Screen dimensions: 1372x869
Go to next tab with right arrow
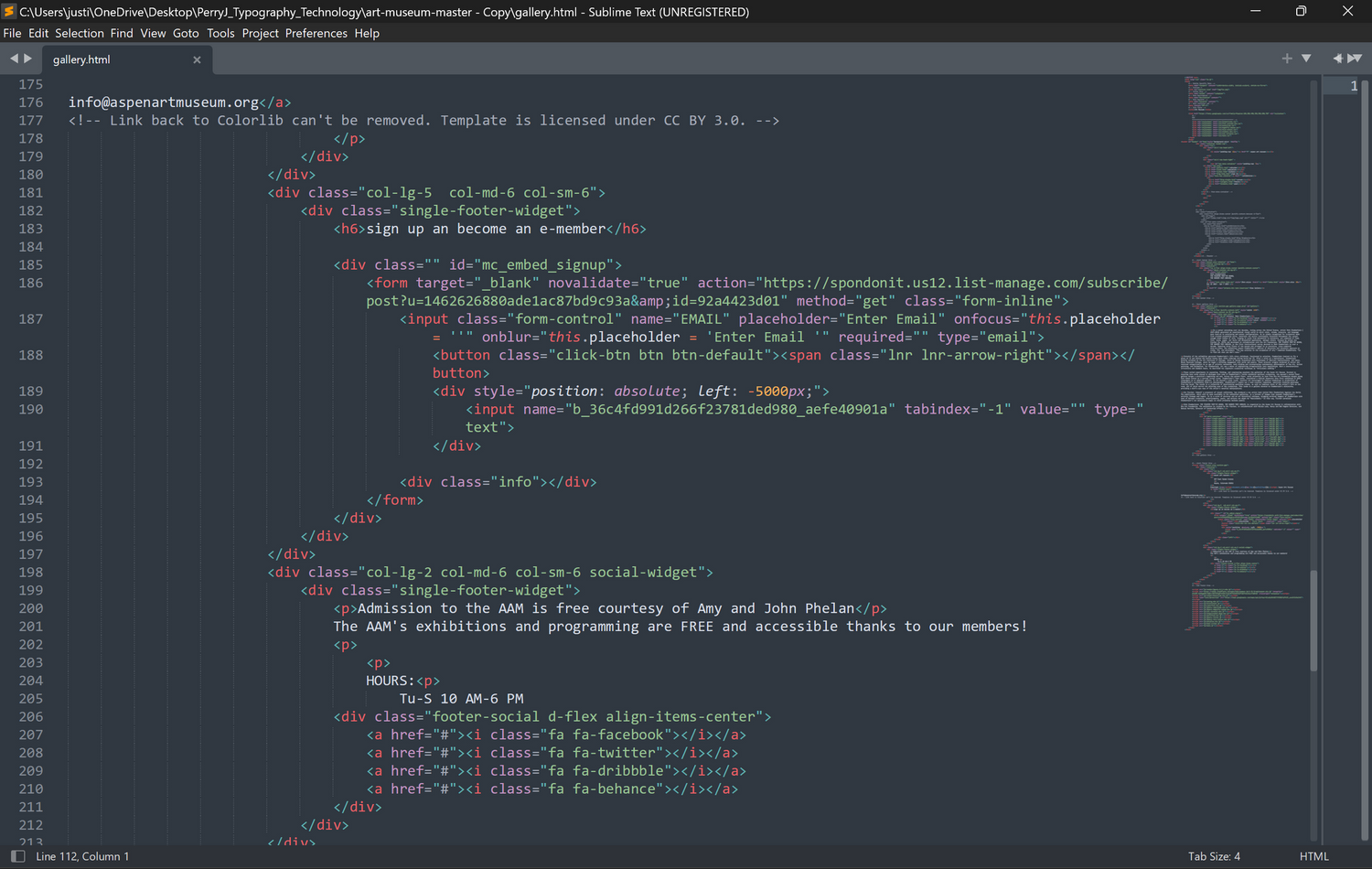click(28, 59)
